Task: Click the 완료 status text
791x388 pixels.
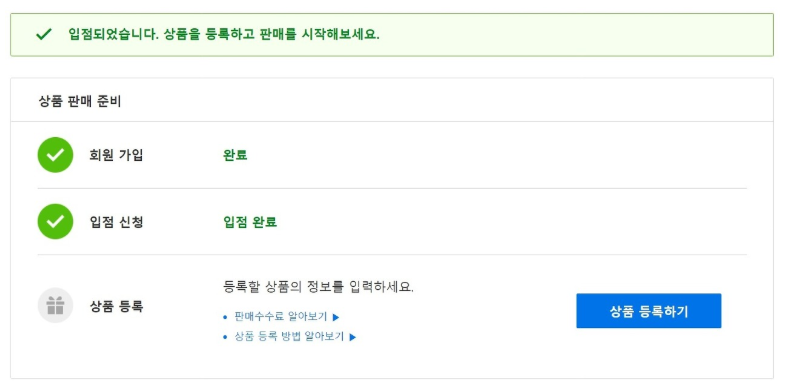Action: click(x=235, y=155)
